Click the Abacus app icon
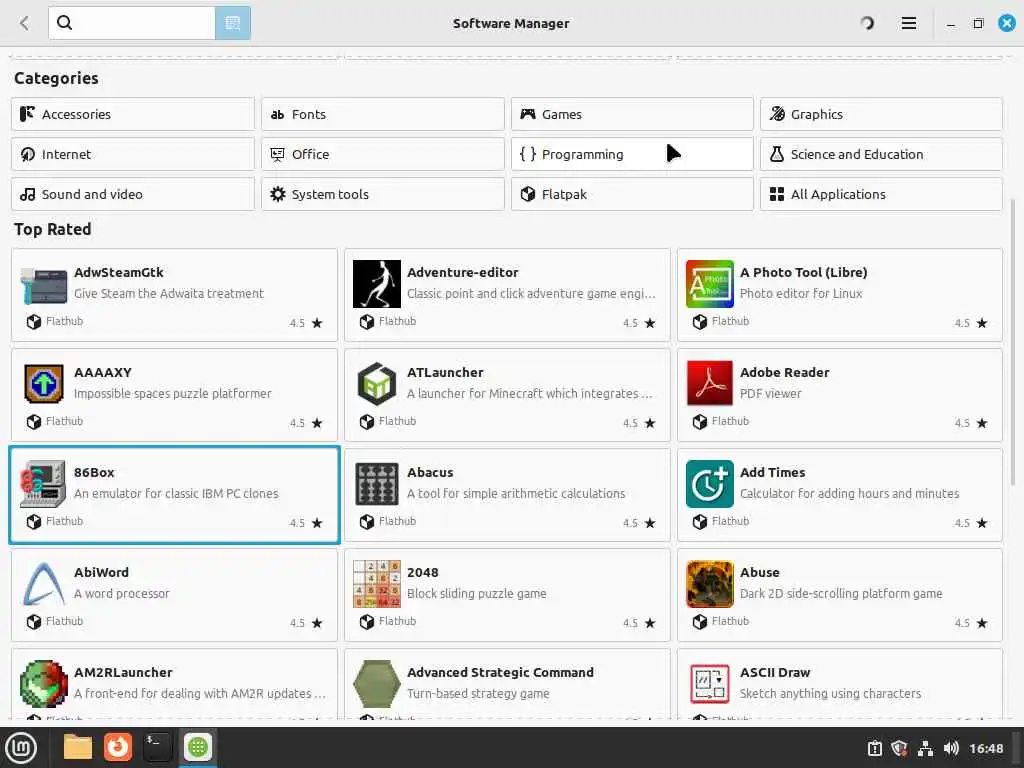This screenshot has width=1024, height=768. pos(377,484)
